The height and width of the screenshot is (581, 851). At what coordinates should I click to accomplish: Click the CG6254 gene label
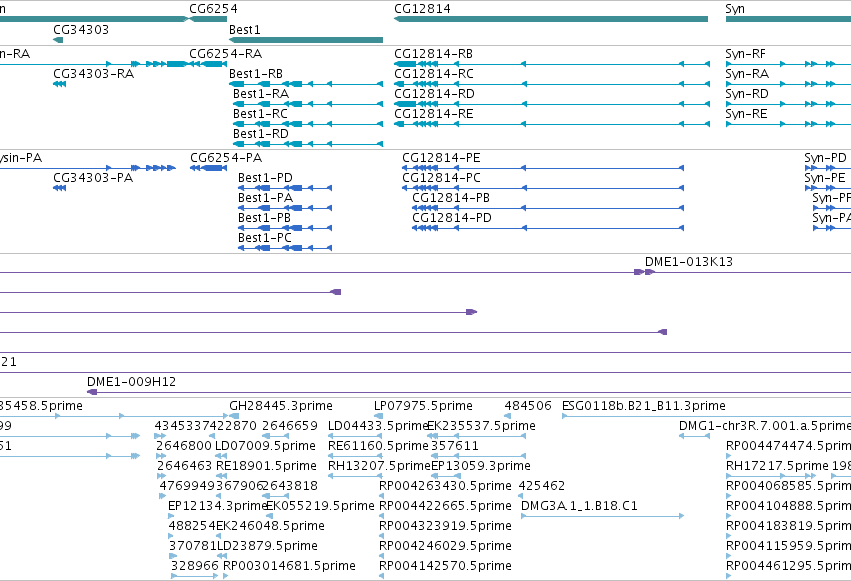213,9
